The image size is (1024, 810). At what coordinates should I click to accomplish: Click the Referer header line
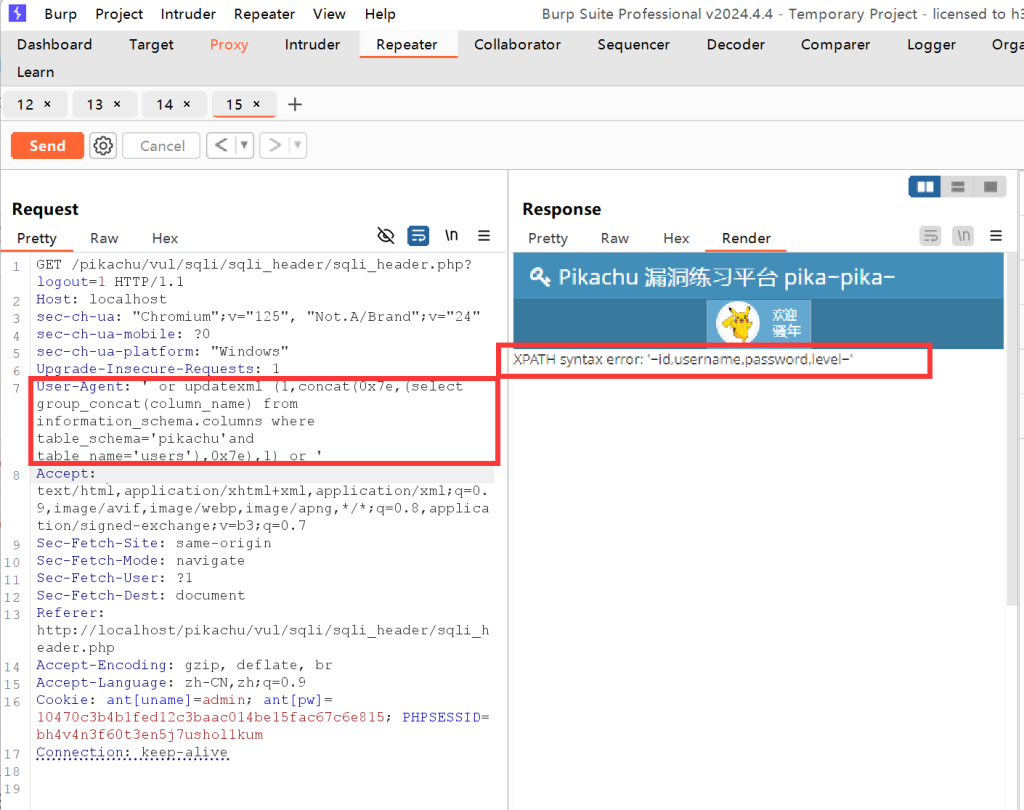(x=263, y=630)
